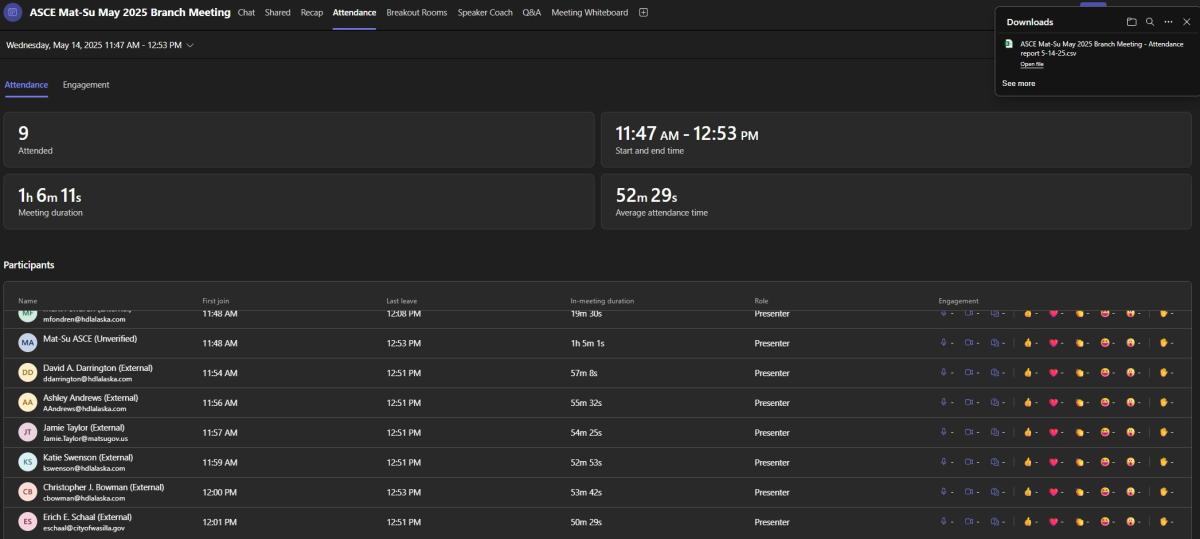Click Katie Swenson heart reaction icon

[1053, 463]
